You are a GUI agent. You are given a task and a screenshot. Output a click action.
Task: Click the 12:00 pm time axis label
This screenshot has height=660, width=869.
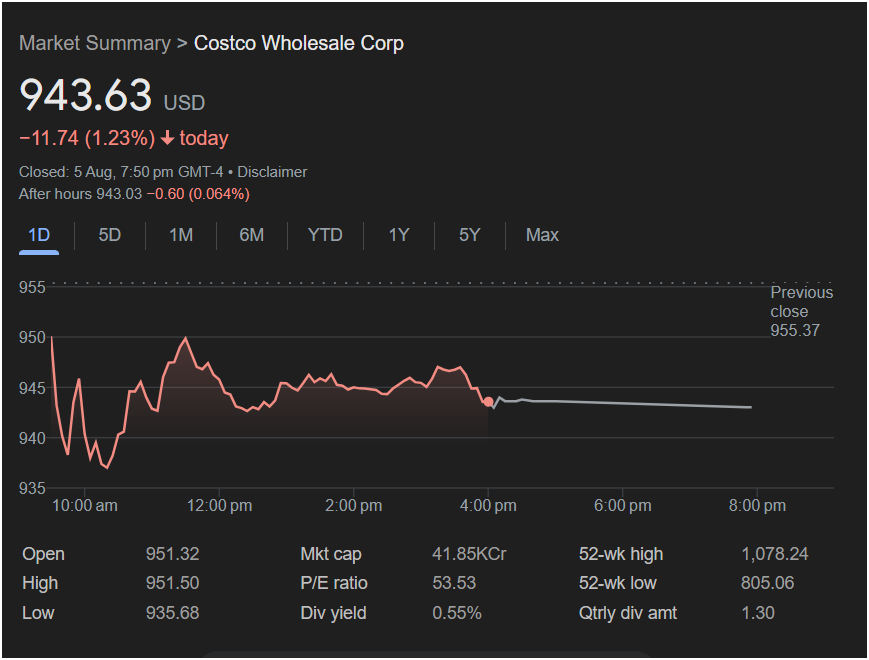219,506
